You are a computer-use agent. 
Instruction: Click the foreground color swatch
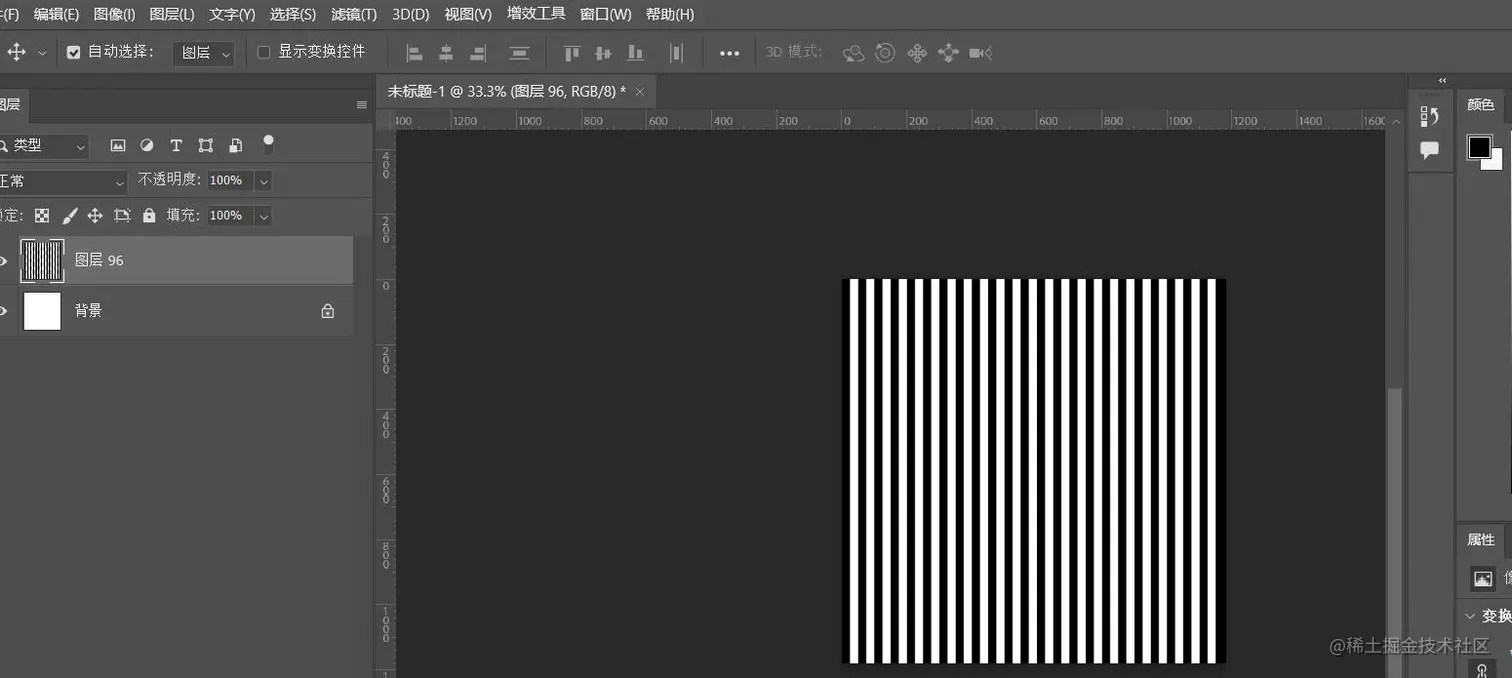1479,146
